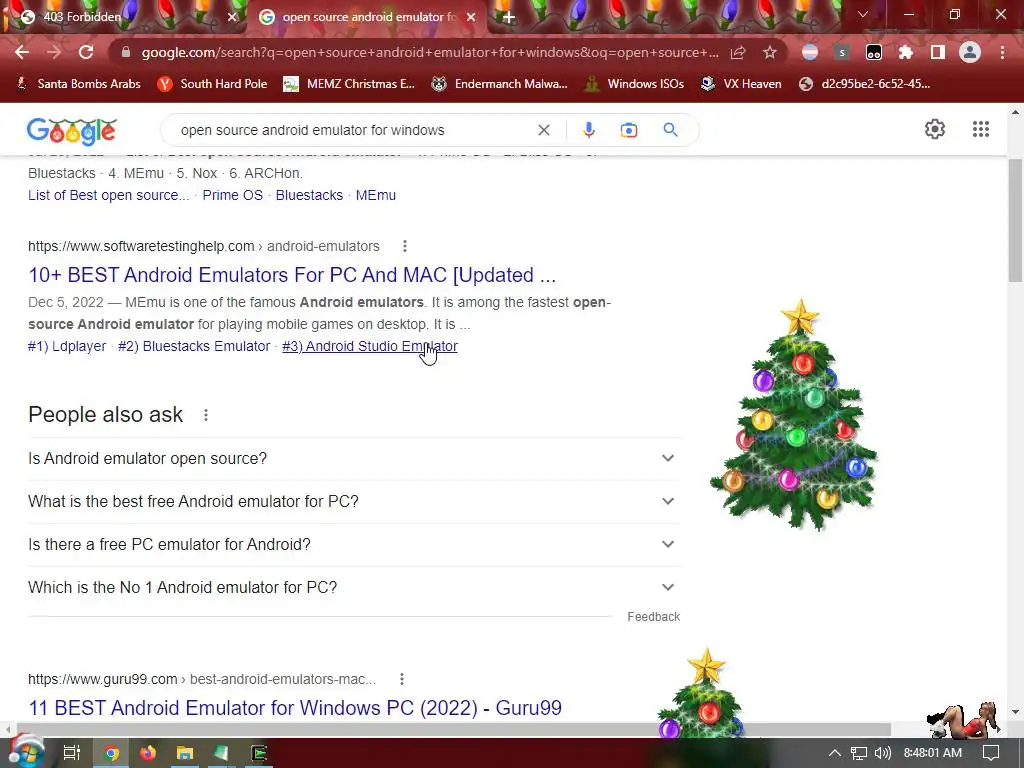Screen dimensions: 1024x768
Task: Bookmark this page with the star icon
Action: pos(770,52)
